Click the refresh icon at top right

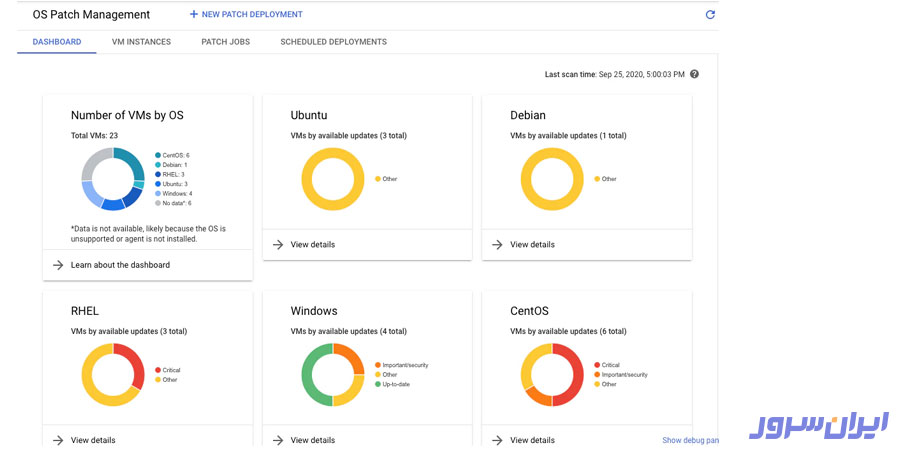[710, 15]
